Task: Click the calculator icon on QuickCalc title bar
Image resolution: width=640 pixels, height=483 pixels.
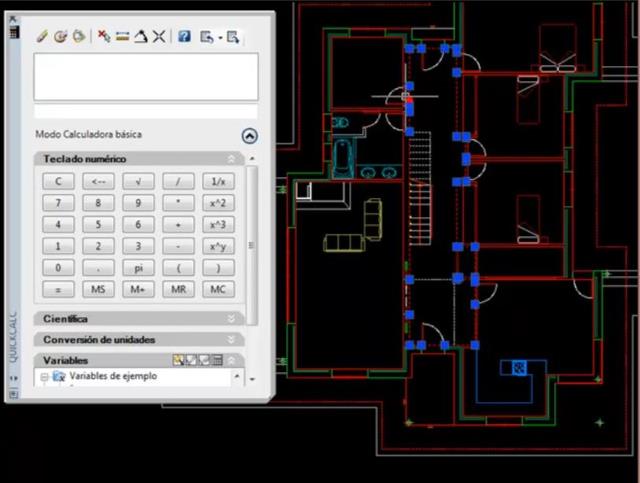Action: click(14, 32)
